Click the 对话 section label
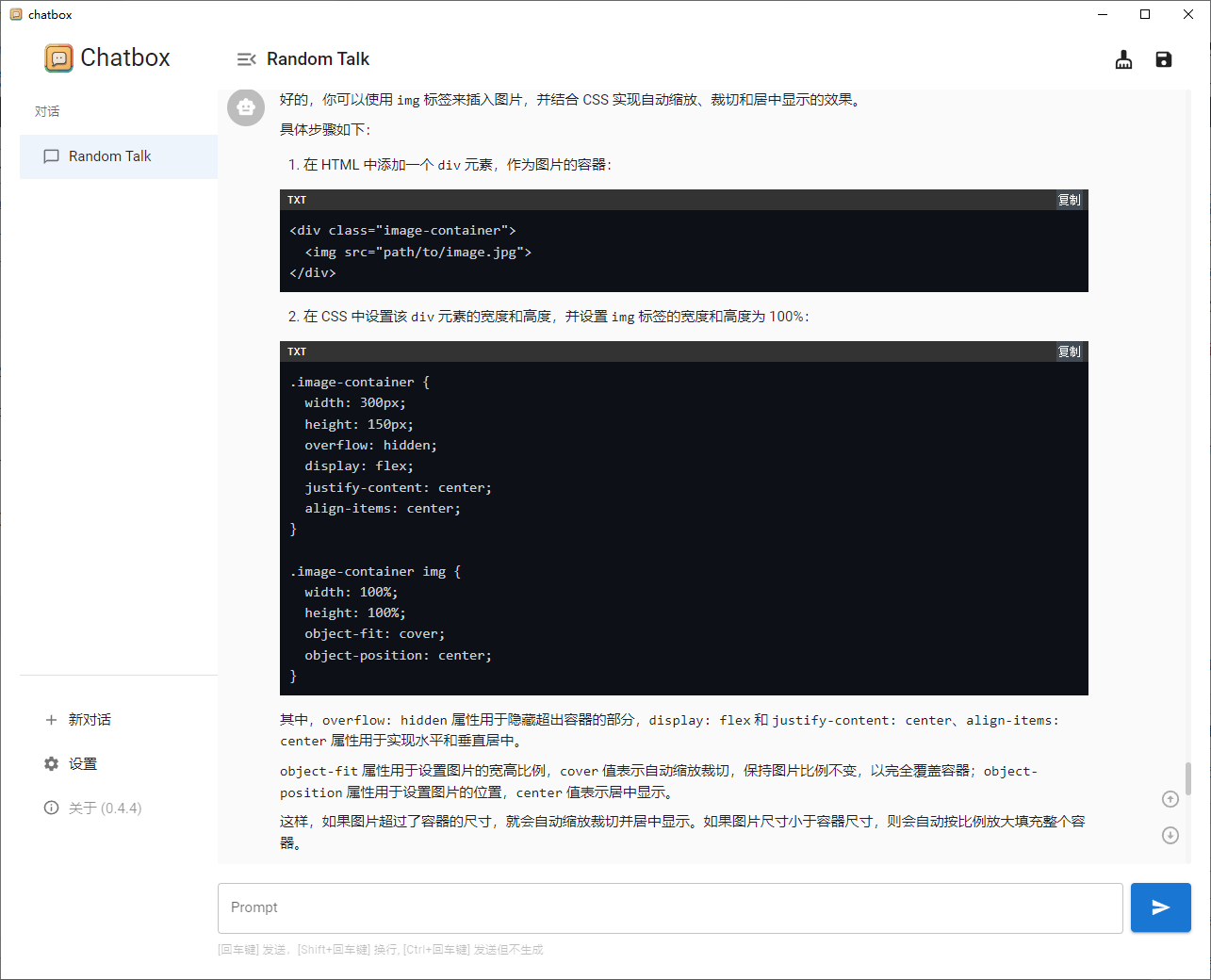 tap(47, 111)
